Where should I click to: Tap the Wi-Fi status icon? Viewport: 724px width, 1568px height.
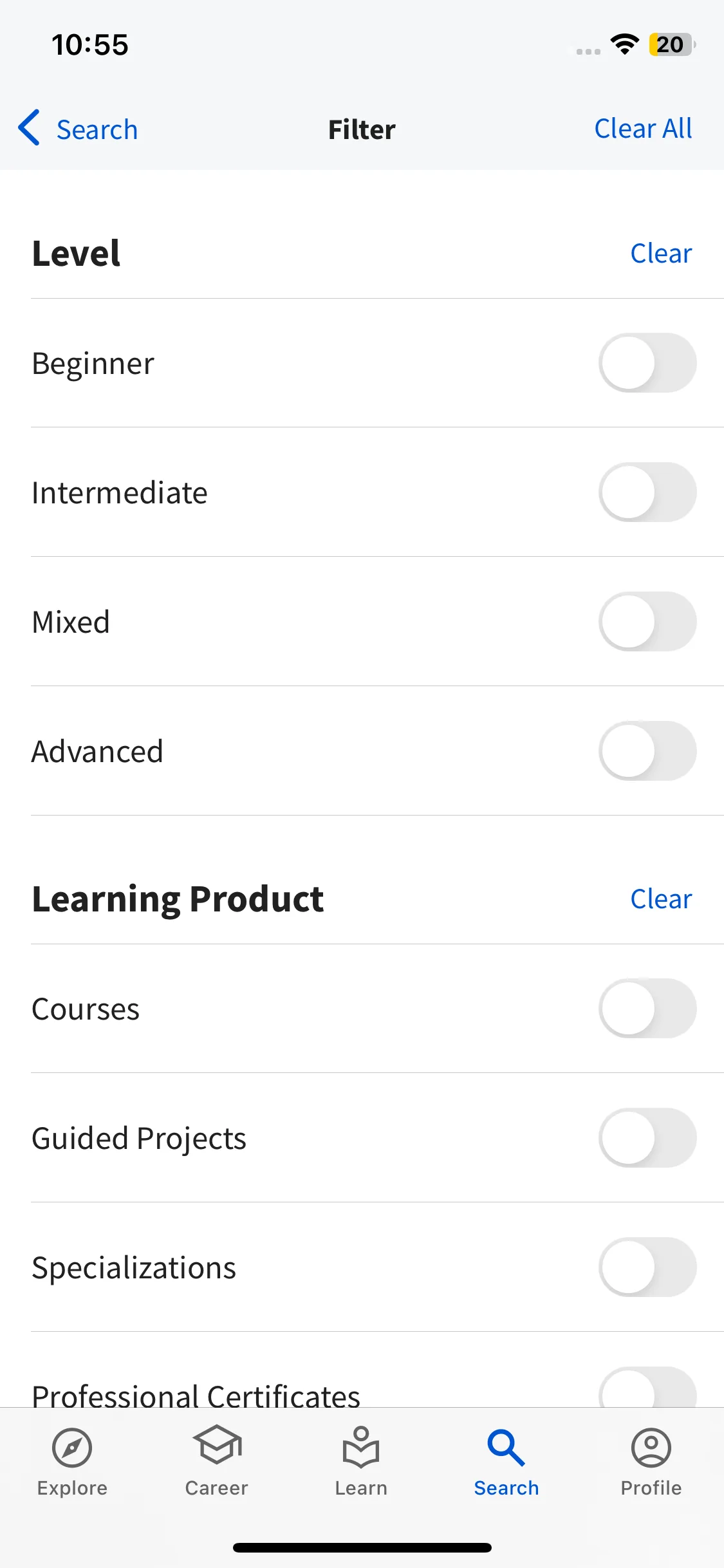click(x=624, y=44)
